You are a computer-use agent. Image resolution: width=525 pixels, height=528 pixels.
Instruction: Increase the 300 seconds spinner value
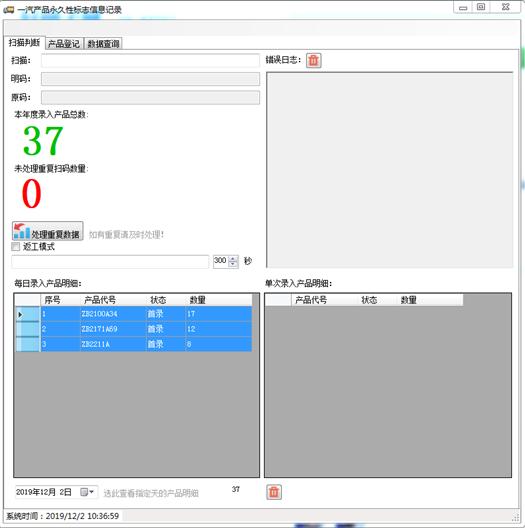233,258
